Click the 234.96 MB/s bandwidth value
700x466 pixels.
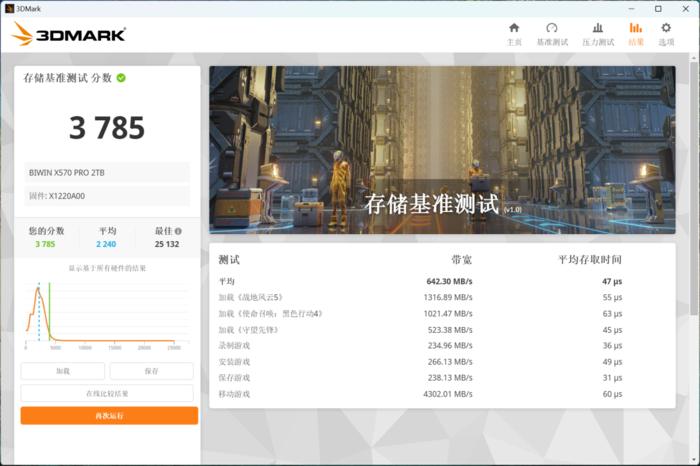pos(450,345)
